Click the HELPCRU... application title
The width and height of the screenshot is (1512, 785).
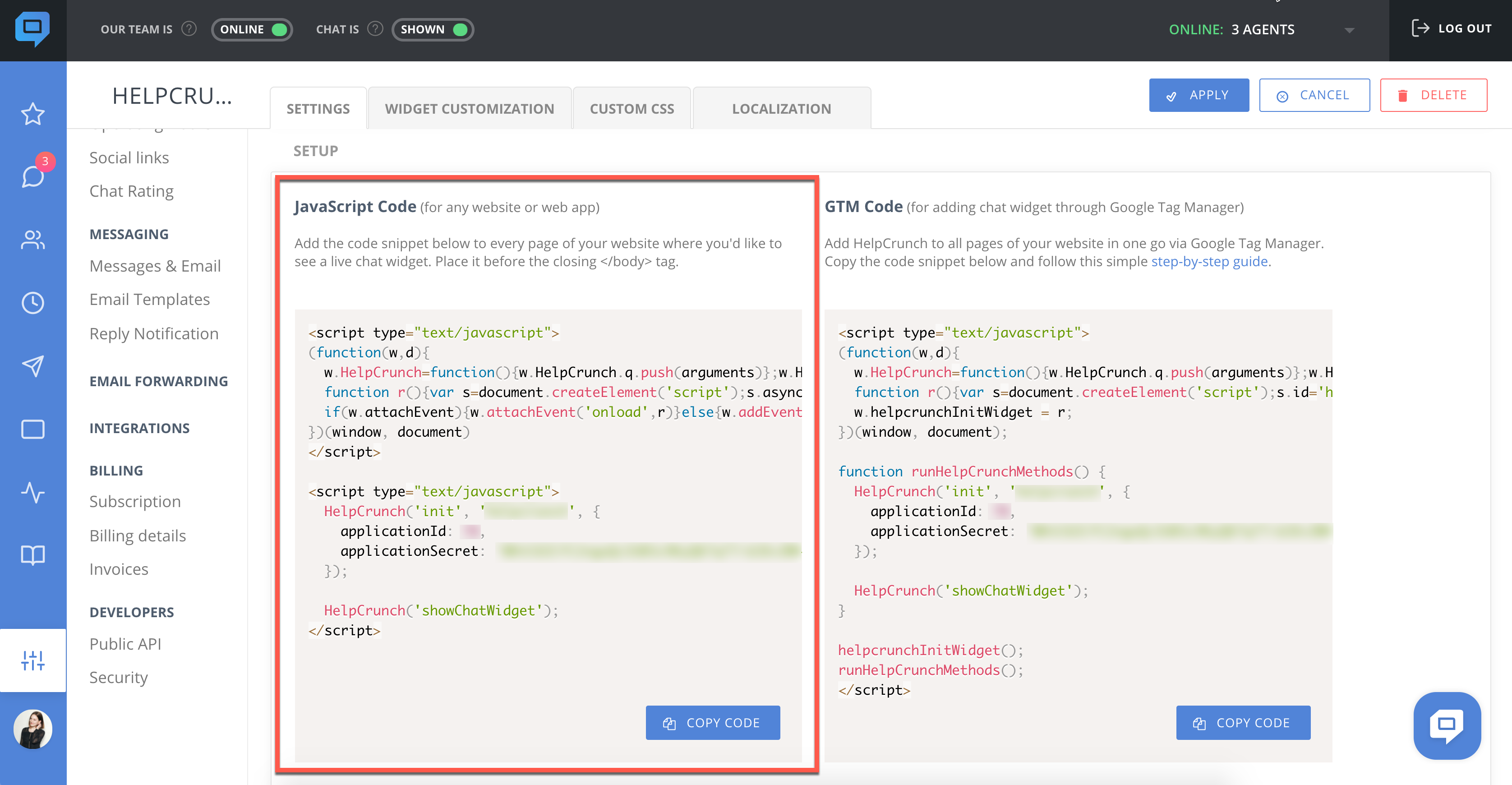click(x=172, y=96)
